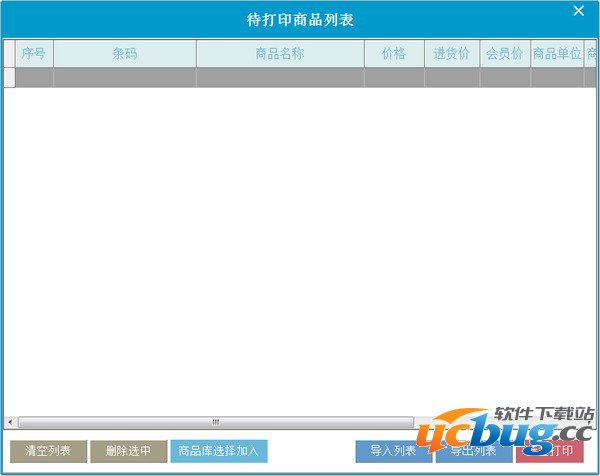
Task: Click the 进货价 column header
Action: pyautogui.click(x=452, y=54)
